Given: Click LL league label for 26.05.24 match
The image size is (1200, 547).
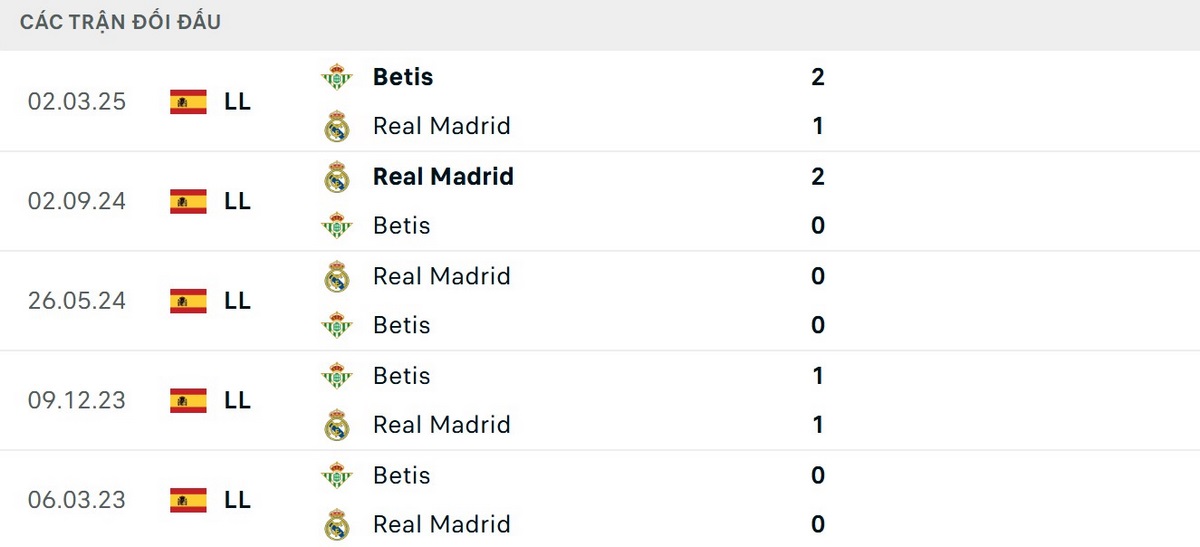Looking at the screenshot, I should click(237, 300).
